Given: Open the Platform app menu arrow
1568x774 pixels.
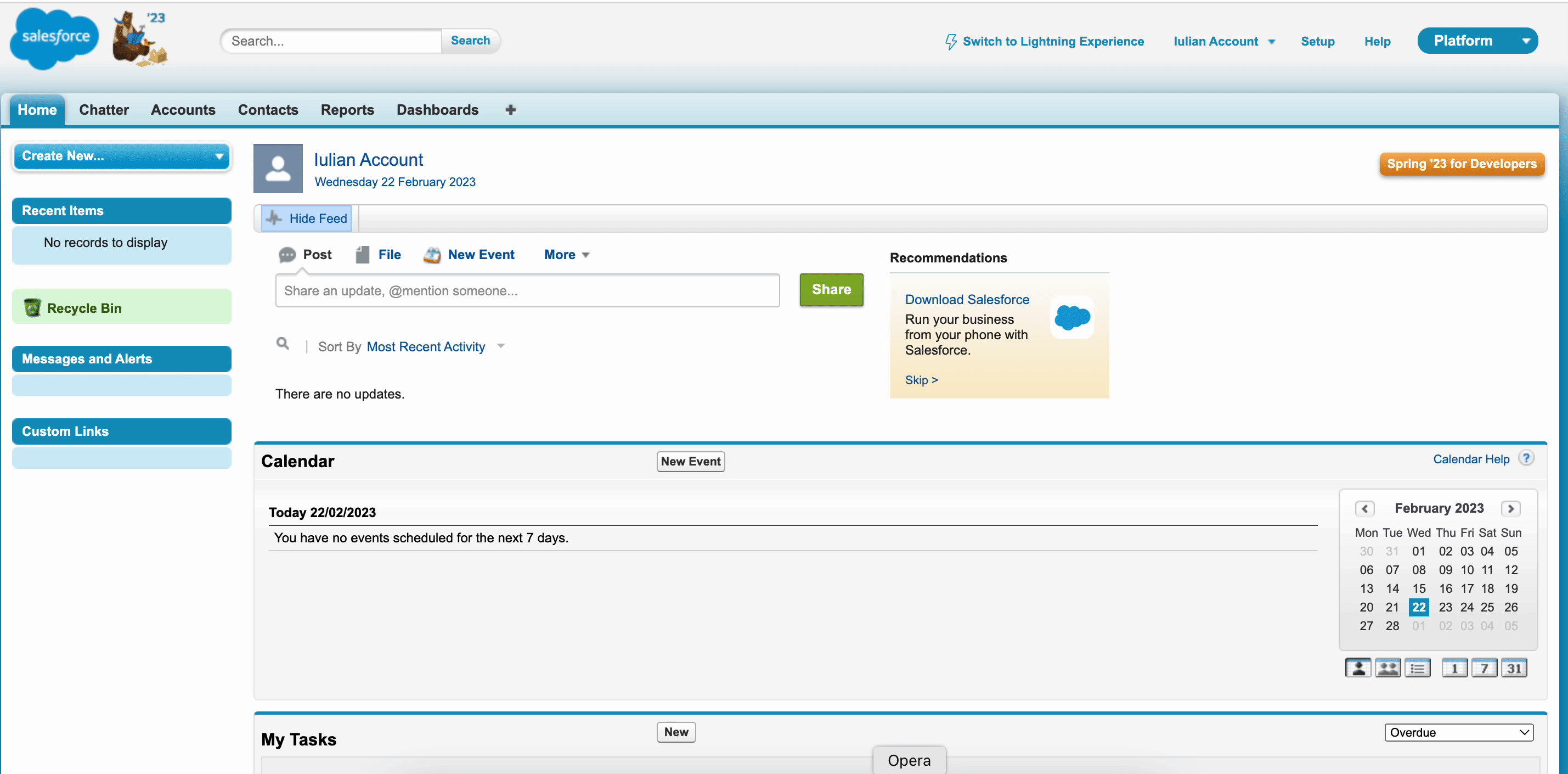Looking at the screenshot, I should (1525, 41).
